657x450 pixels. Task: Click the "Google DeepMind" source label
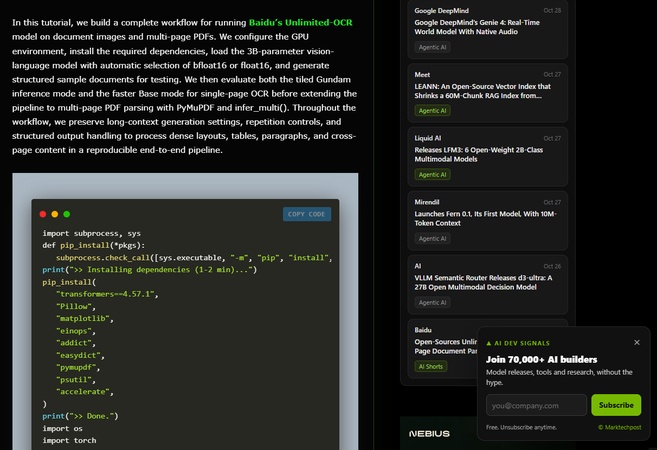tap(442, 11)
